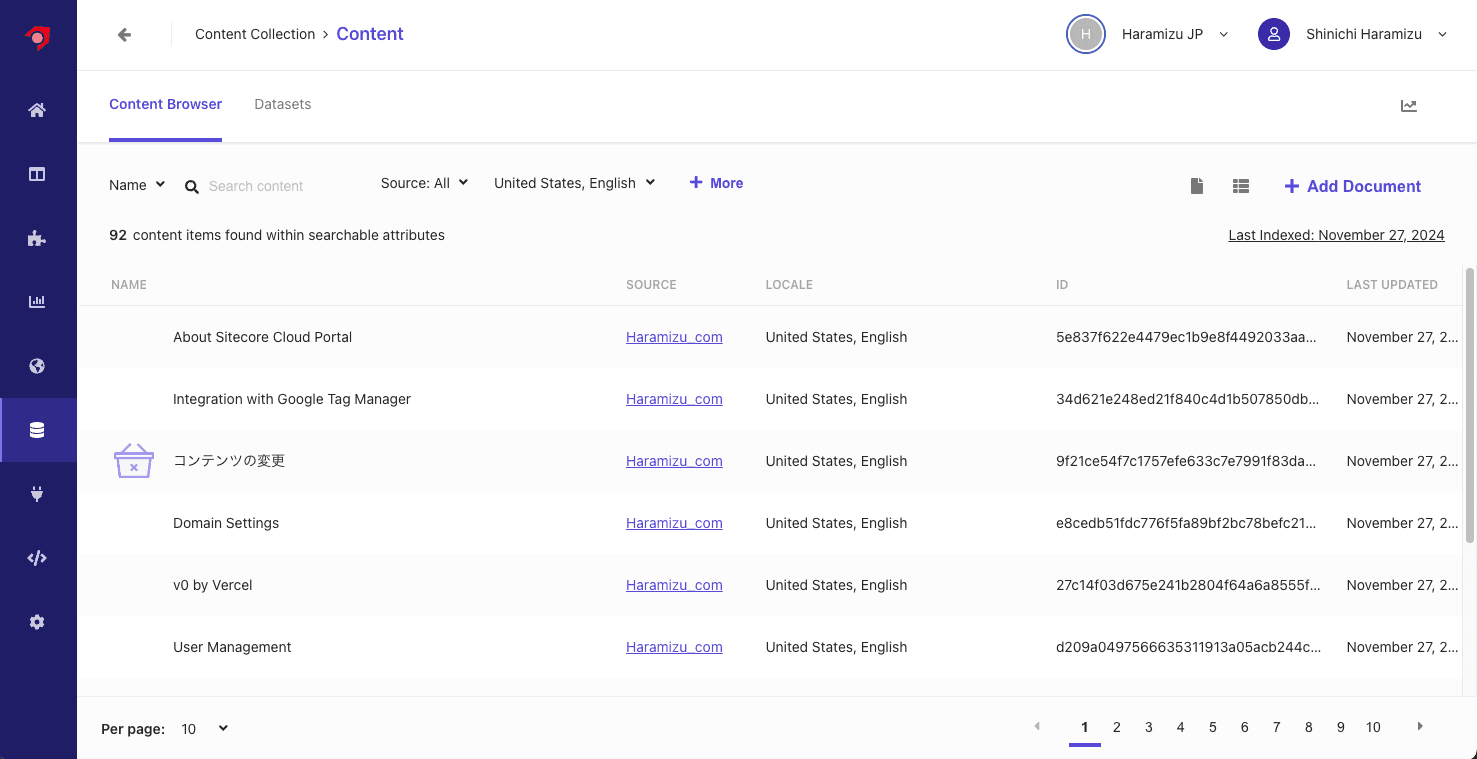Image resolution: width=1477 pixels, height=759 pixels.
Task: Go to page 5 in pagination
Action: [x=1212, y=727]
